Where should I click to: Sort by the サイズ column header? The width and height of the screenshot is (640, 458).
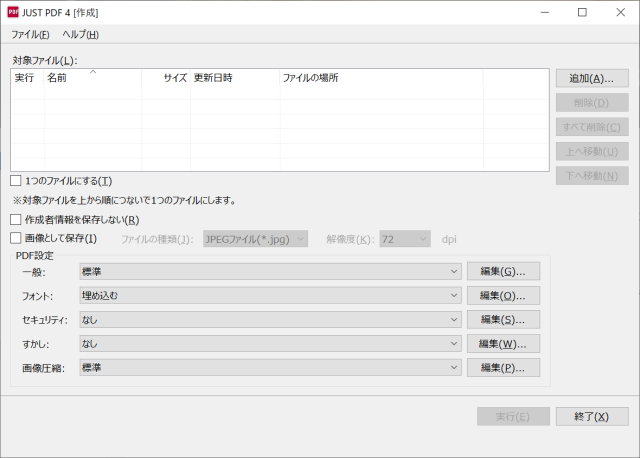coord(166,78)
